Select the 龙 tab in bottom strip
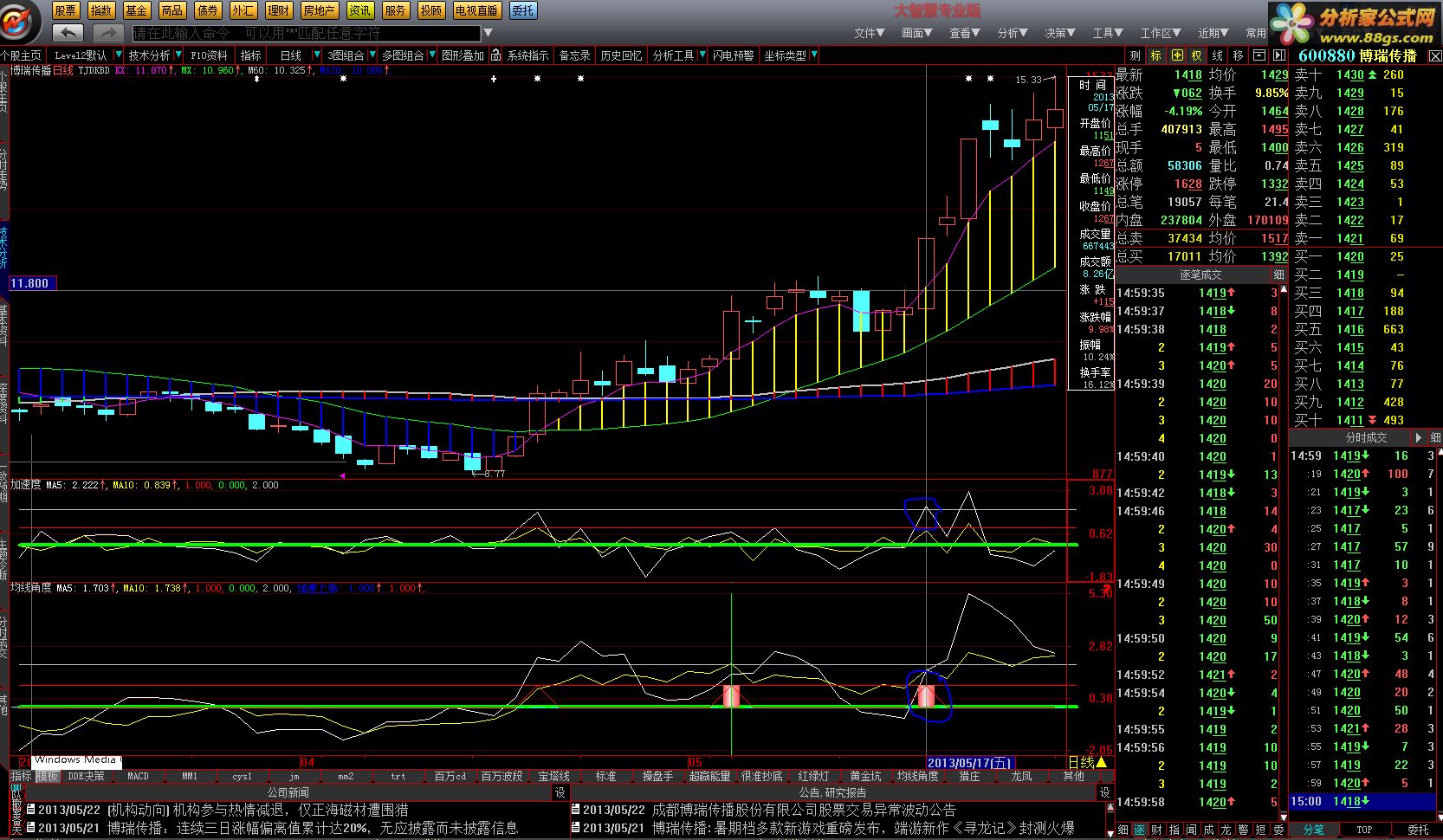The height and width of the screenshot is (840, 1443). point(1226,830)
